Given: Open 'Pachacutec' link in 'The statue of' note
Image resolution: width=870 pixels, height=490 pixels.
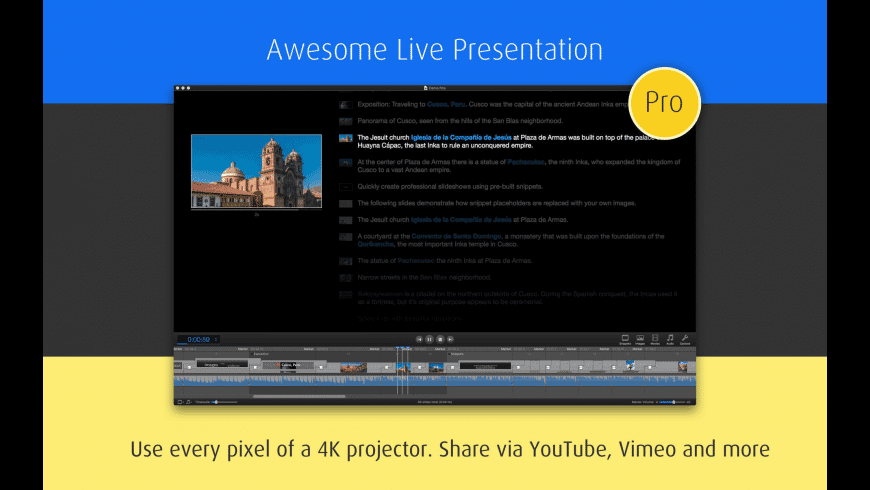Looking at the screenshot, I should pyautogui.click(x=416, y=261).
